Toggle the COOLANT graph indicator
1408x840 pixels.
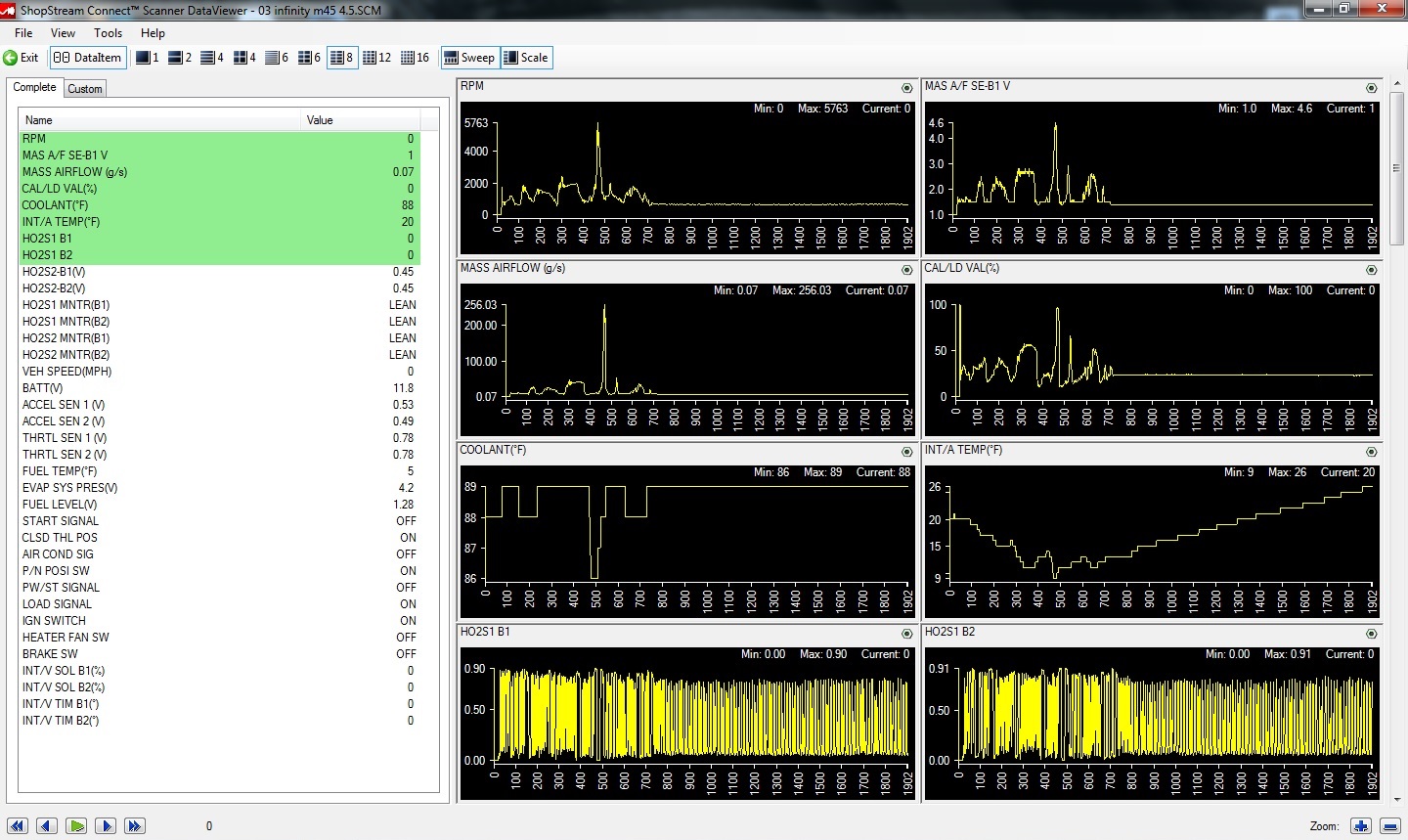point(906,452)
